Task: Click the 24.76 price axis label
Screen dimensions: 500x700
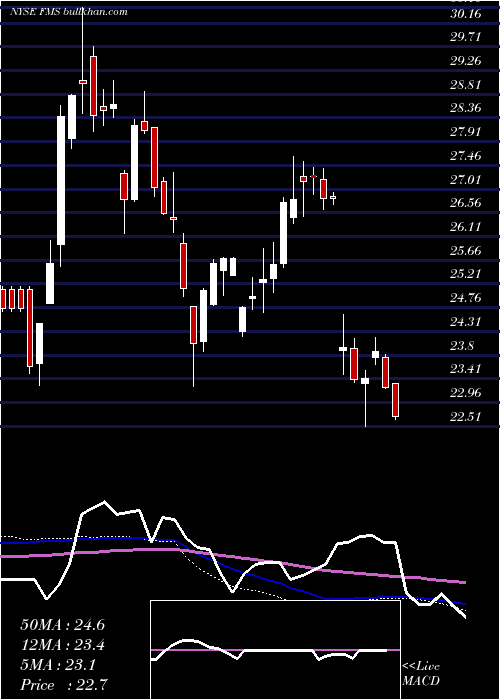Action: tap(466, 297)
